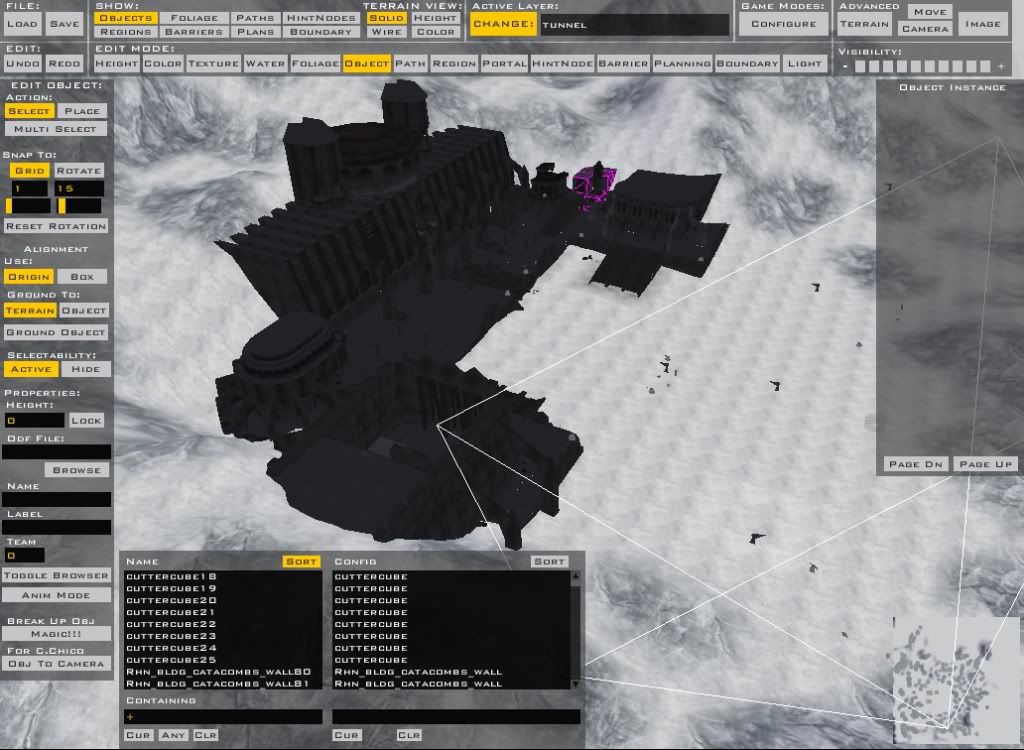Image resolution: width=1024 pixels, height=750 pixels.
Task: Click the Advanced Image button
Action: (983, 24)
